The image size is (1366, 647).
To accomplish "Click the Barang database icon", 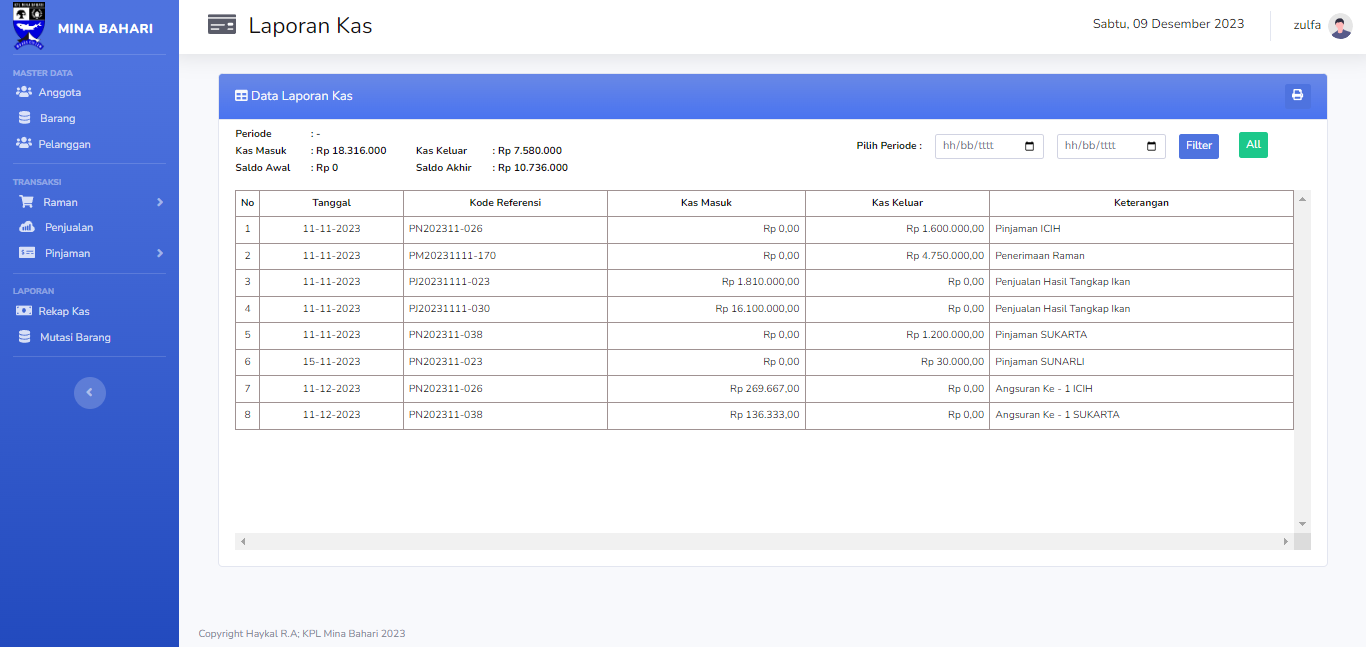I will tap(24, 118).
